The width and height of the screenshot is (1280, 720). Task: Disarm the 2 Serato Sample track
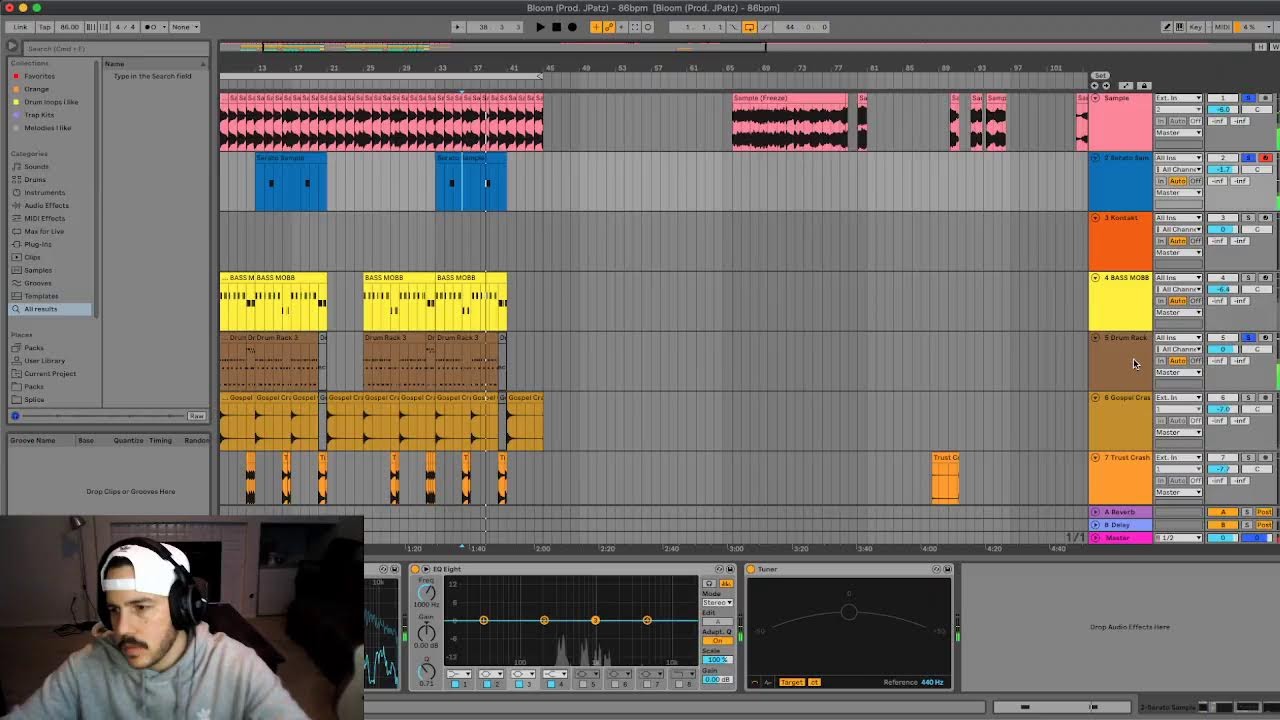point(1266,158)
